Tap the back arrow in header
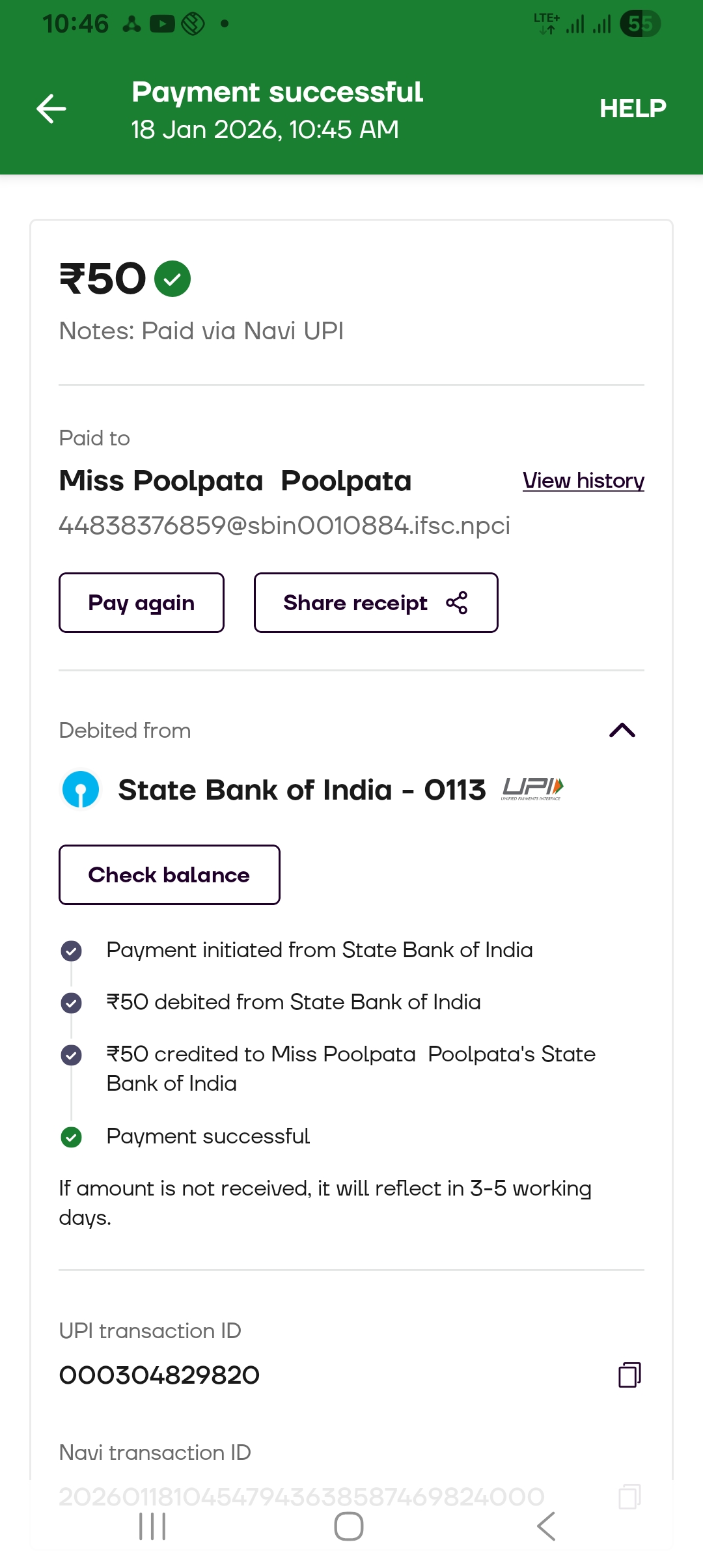The width and height of the screenshot is (703, 1568). (x=51, y=109)
